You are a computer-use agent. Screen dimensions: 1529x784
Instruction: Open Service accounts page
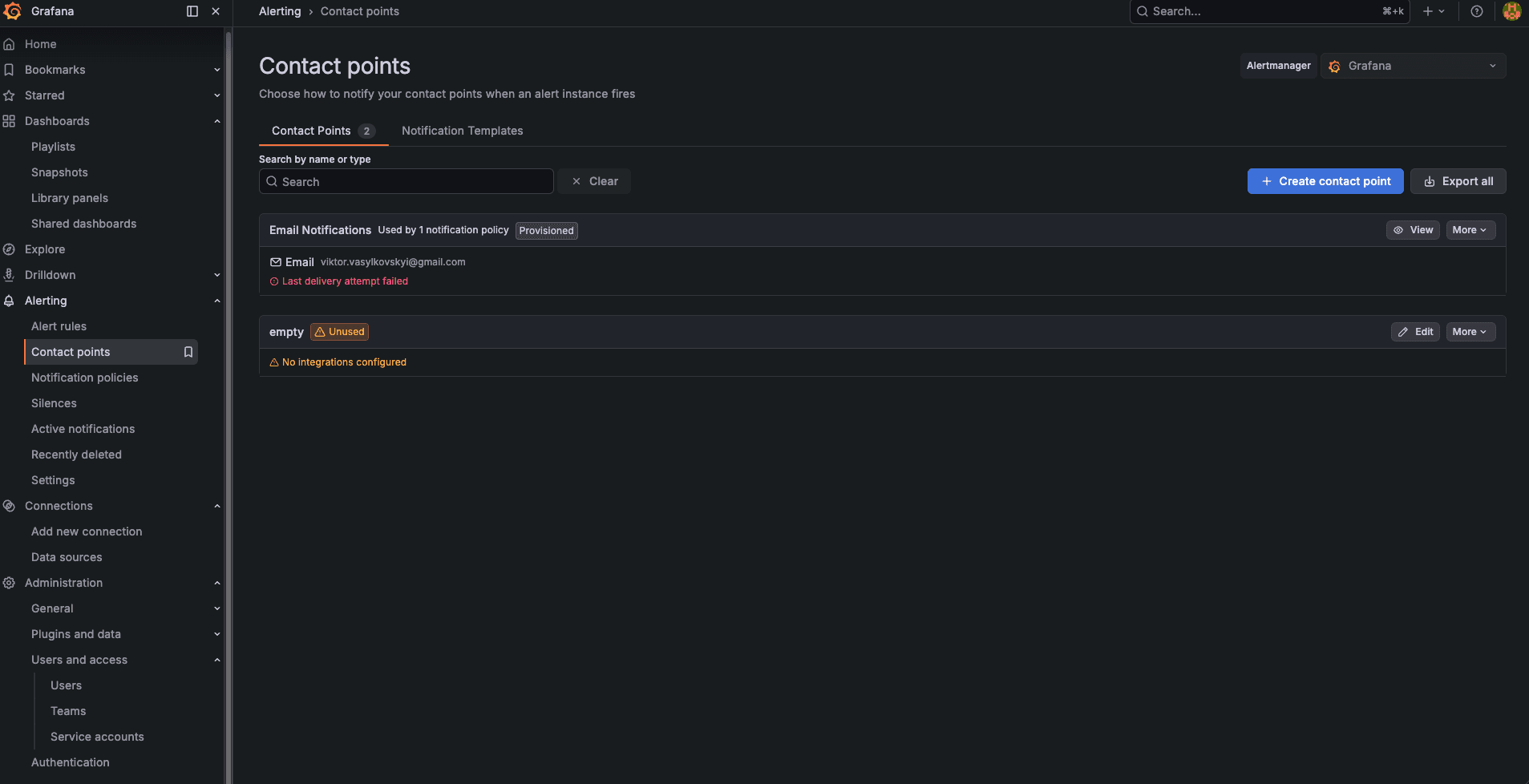click(x=97, y=737)
